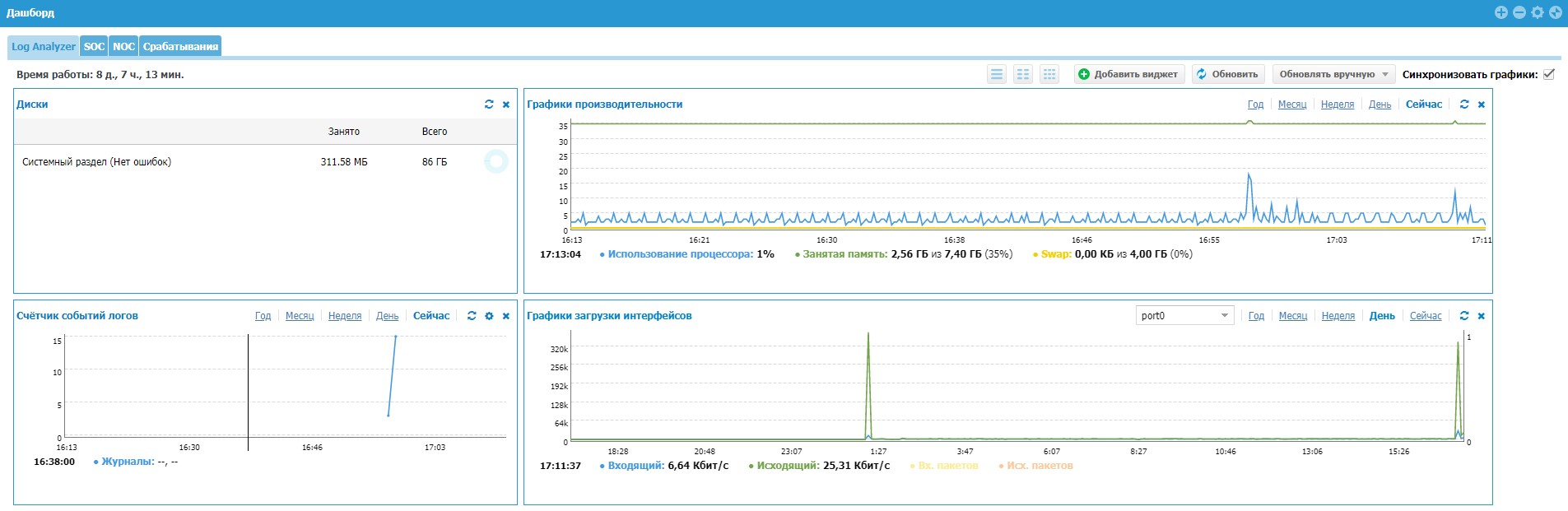Open the Срабатывания tab
The height and width of the screenshot is (511, 1568).
click(x=180, y=46)
